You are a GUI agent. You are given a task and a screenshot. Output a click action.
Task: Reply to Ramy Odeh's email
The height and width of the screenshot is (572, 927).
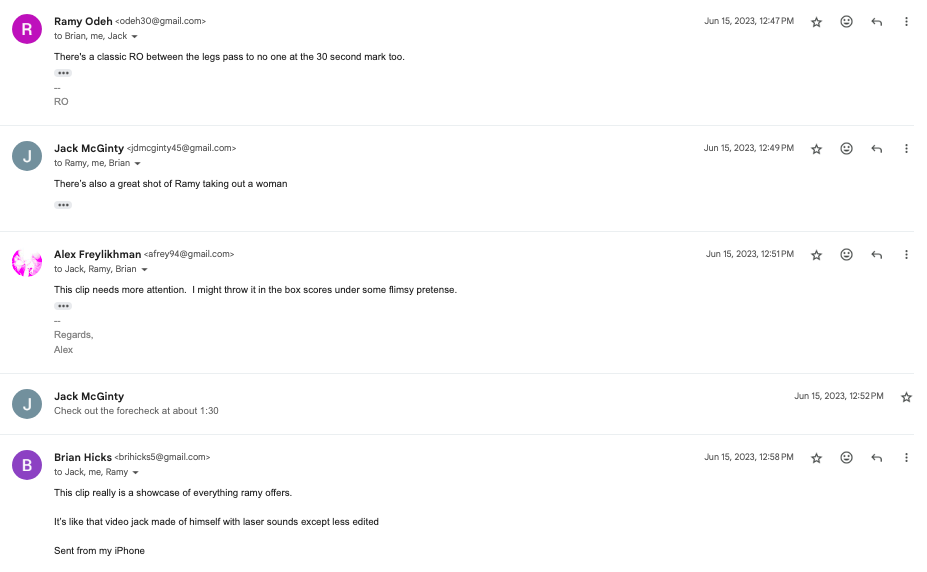coord(876,22)
